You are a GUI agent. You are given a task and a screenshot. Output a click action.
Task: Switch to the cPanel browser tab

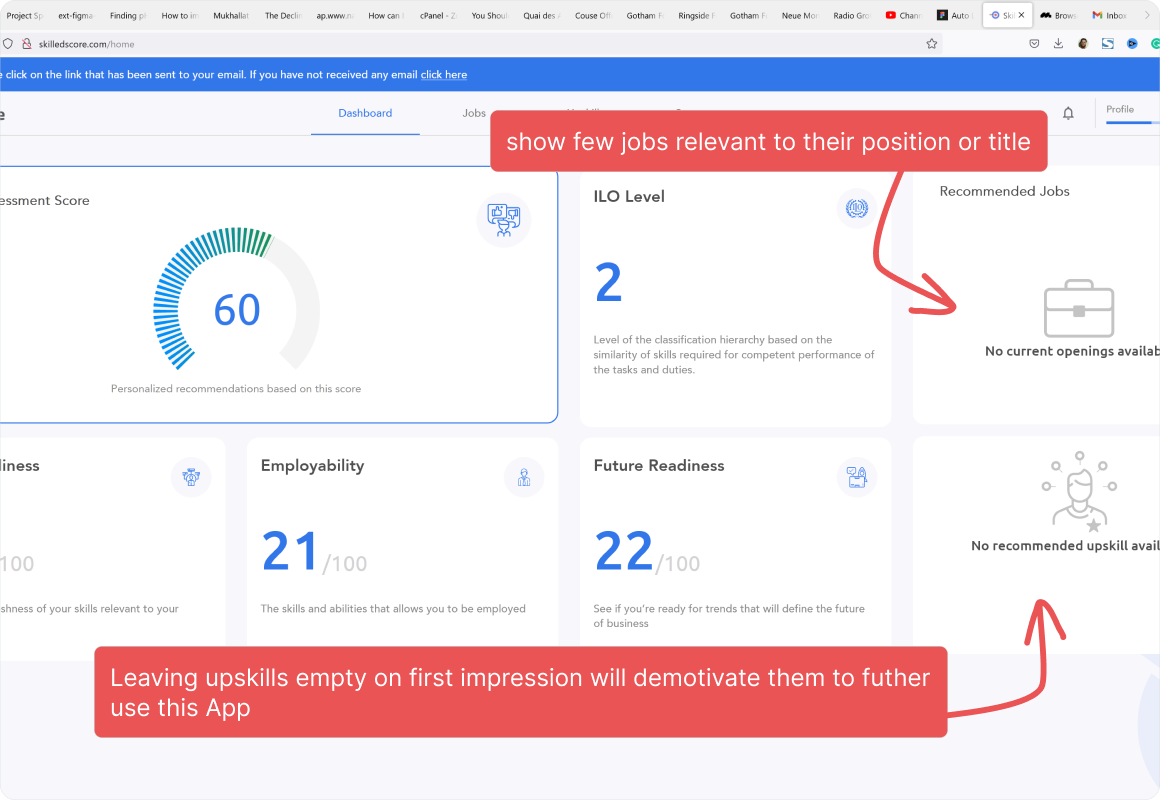tap(438, 15)
